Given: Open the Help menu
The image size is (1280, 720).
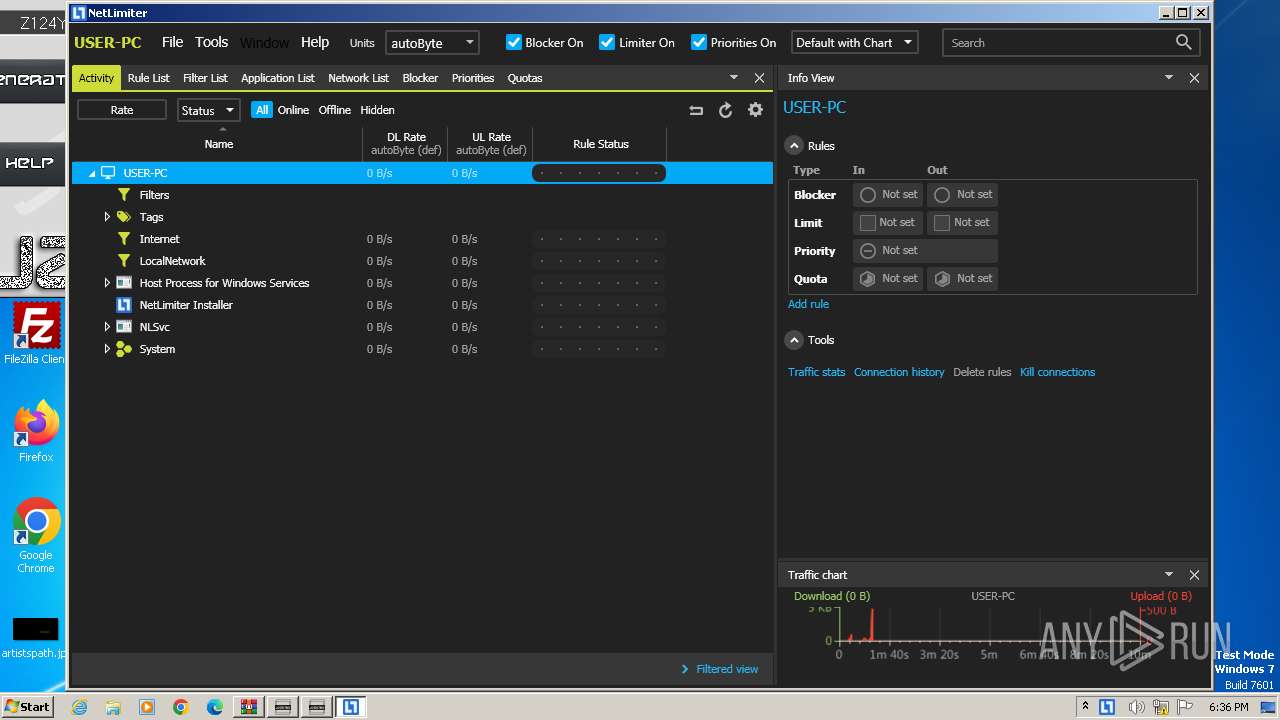Looking at the screenshot, I should coord(315,42).
